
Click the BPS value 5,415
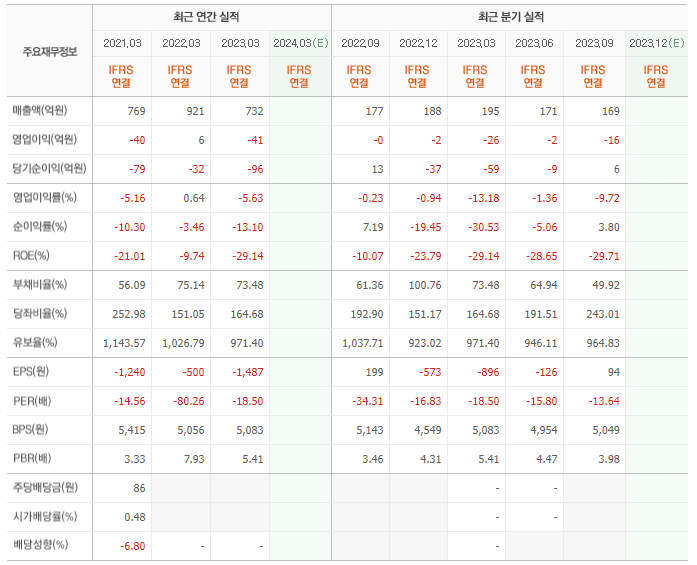pos(132,430)
